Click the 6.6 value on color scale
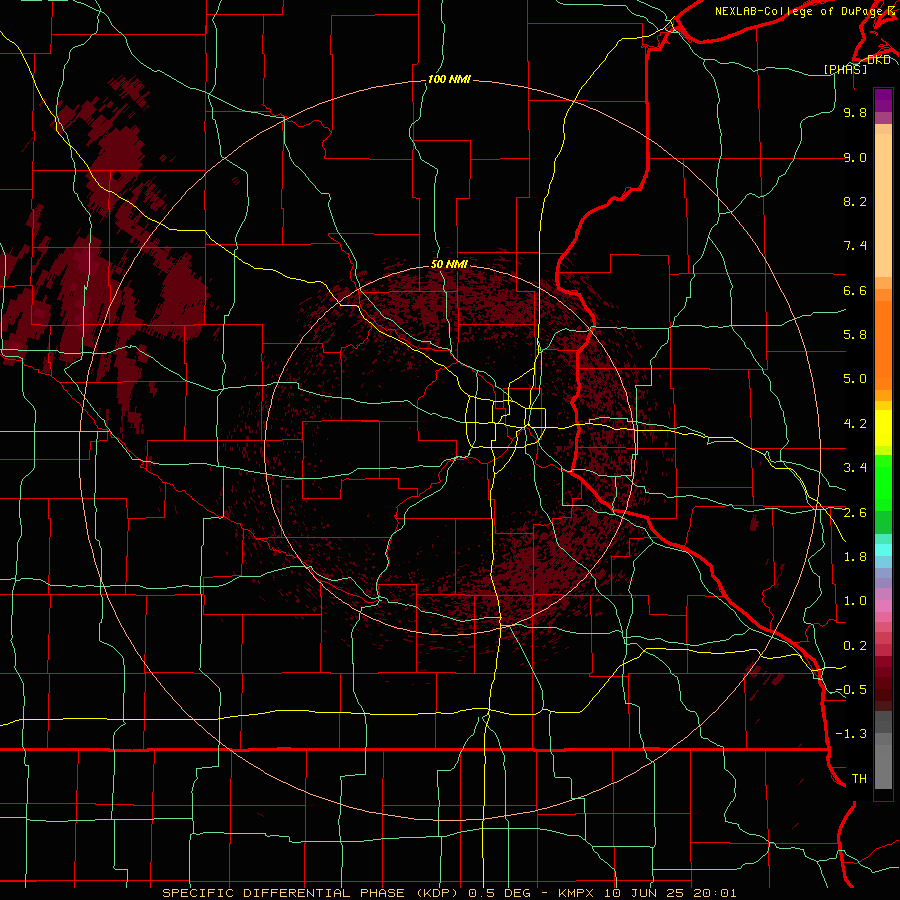900x900 pixels. point(855,290)
